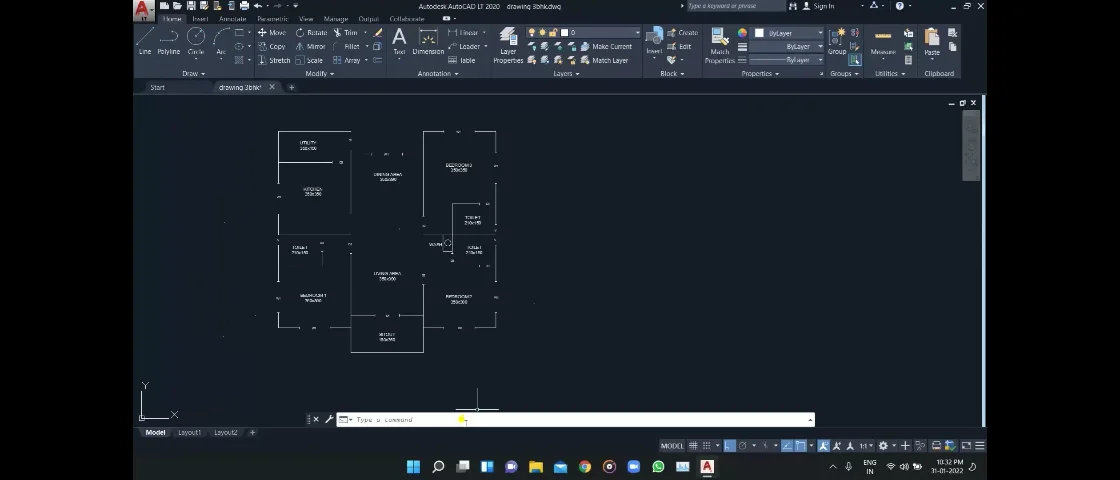This screenshot has width=1120, height=480.
Task: Switch to the Start file tab
Action: pos(157,87)
